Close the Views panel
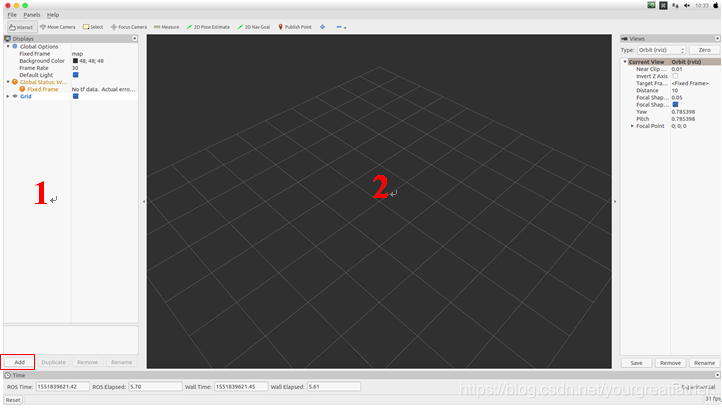 (x=717, y=39)
